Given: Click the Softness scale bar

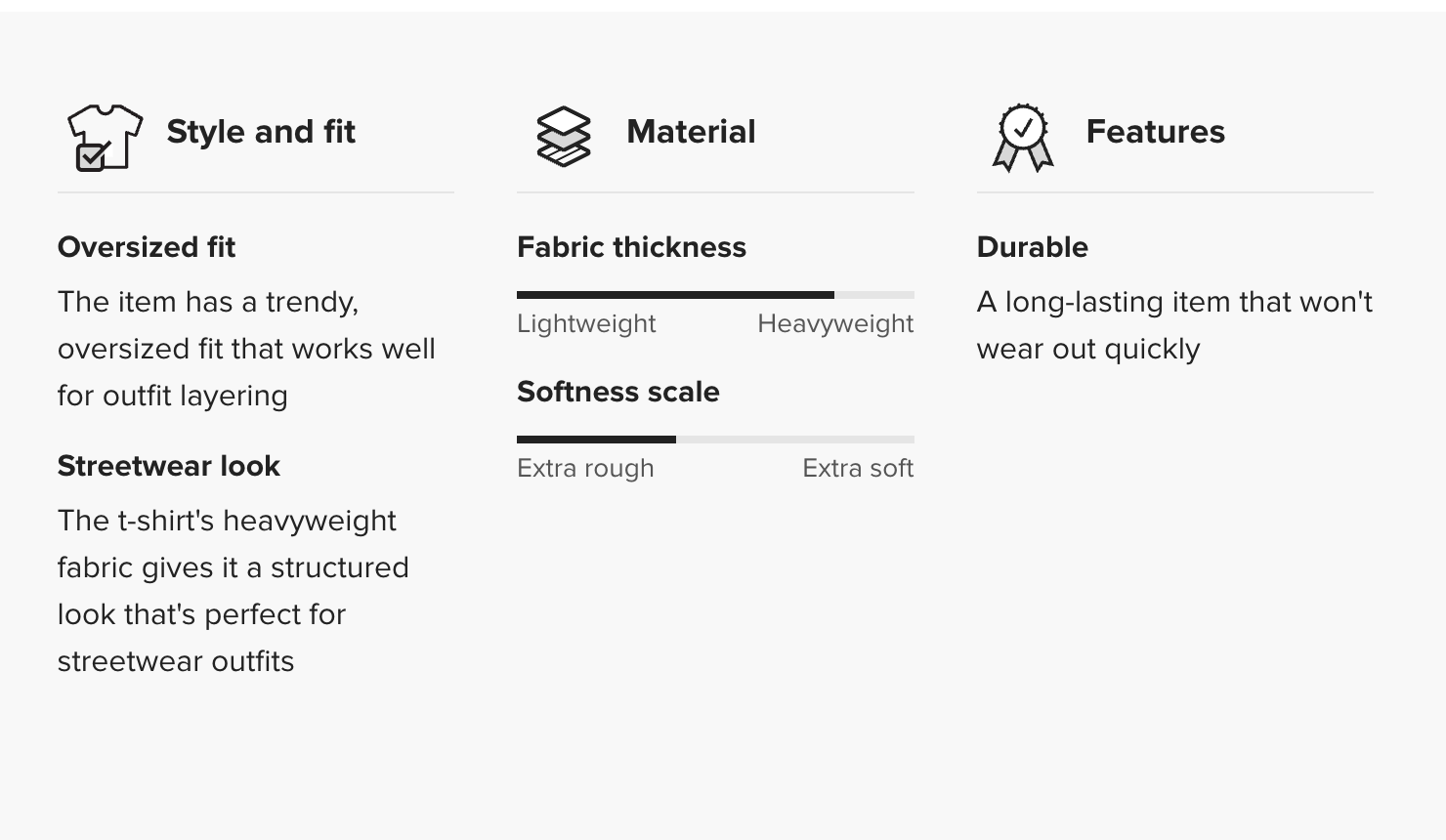Looking at the screenshot, I should (x=715, y=440).
